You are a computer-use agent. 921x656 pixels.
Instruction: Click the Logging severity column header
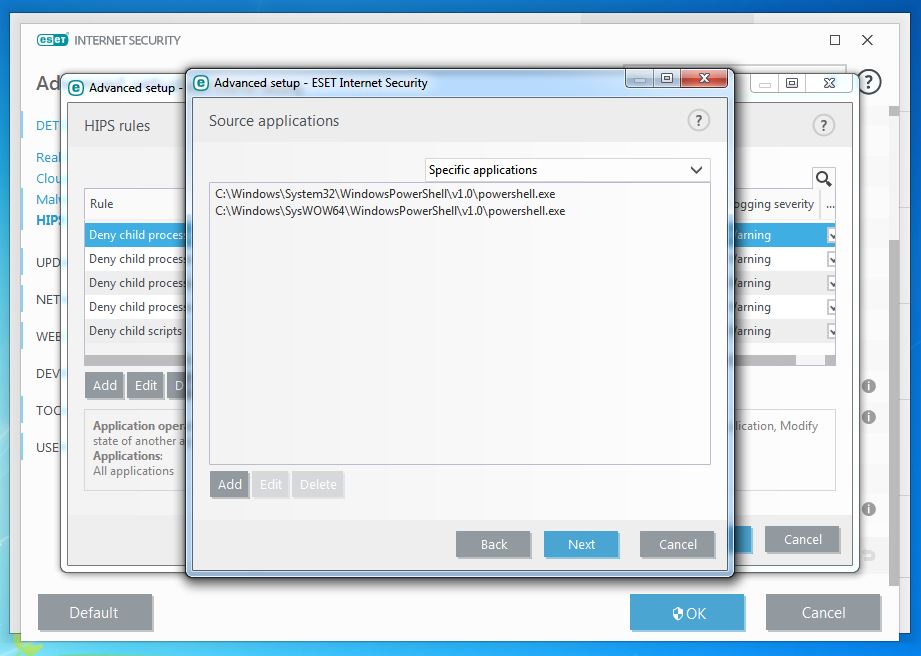tap(775, 204)
